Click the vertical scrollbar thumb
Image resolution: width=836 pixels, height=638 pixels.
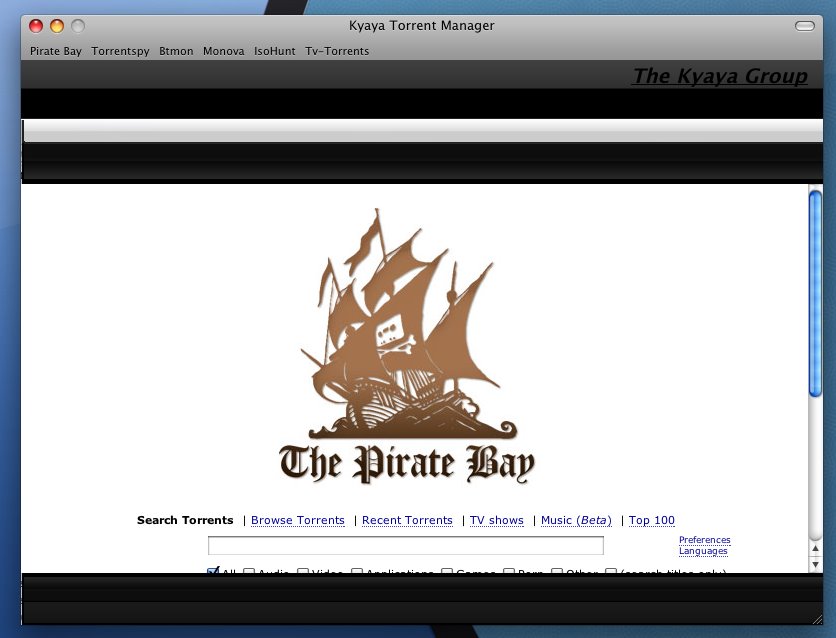coord(815,294)
